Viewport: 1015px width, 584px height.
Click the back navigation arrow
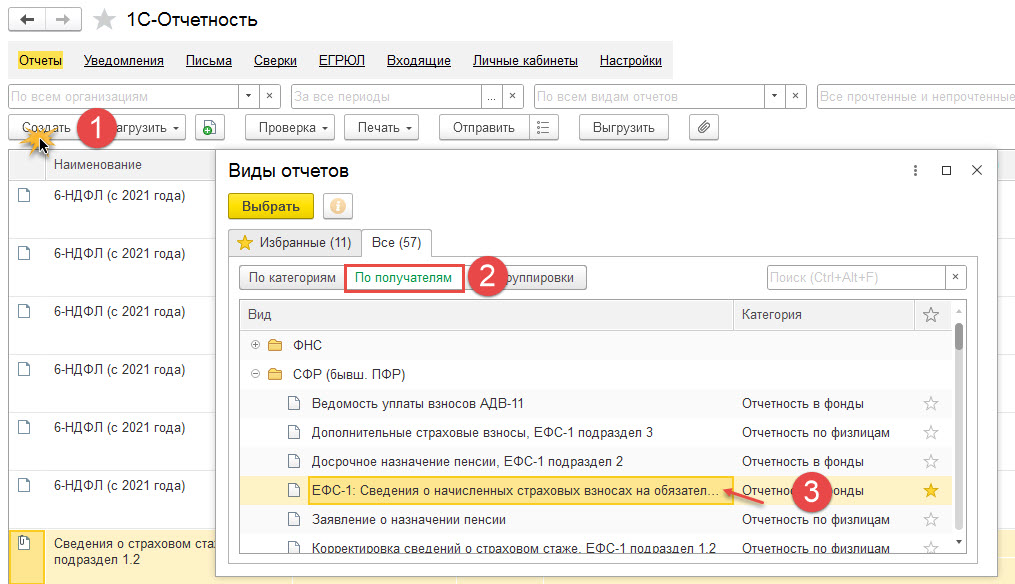27,20
